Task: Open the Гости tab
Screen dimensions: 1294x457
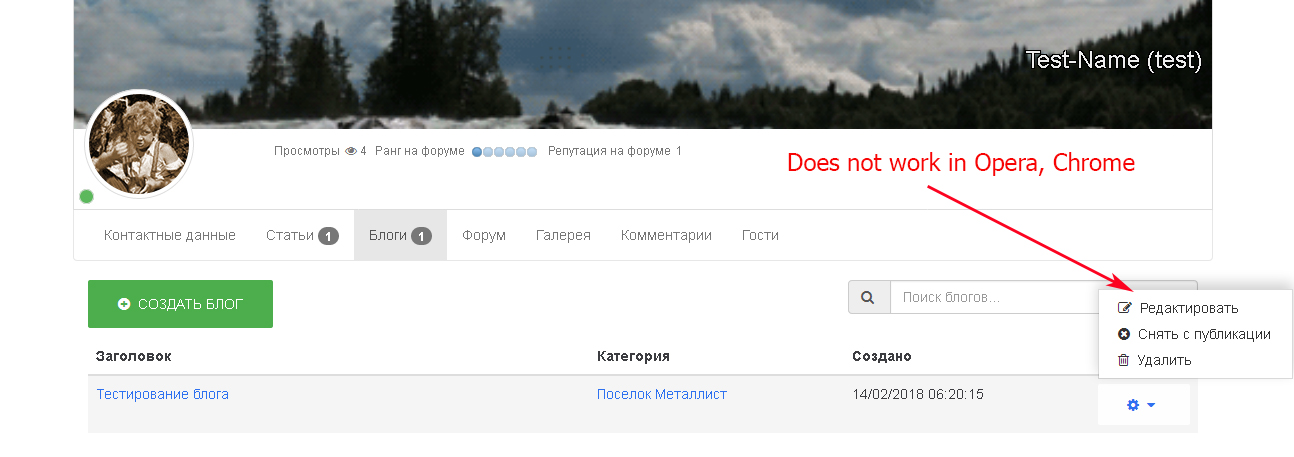Action: [x=760, y=235]
